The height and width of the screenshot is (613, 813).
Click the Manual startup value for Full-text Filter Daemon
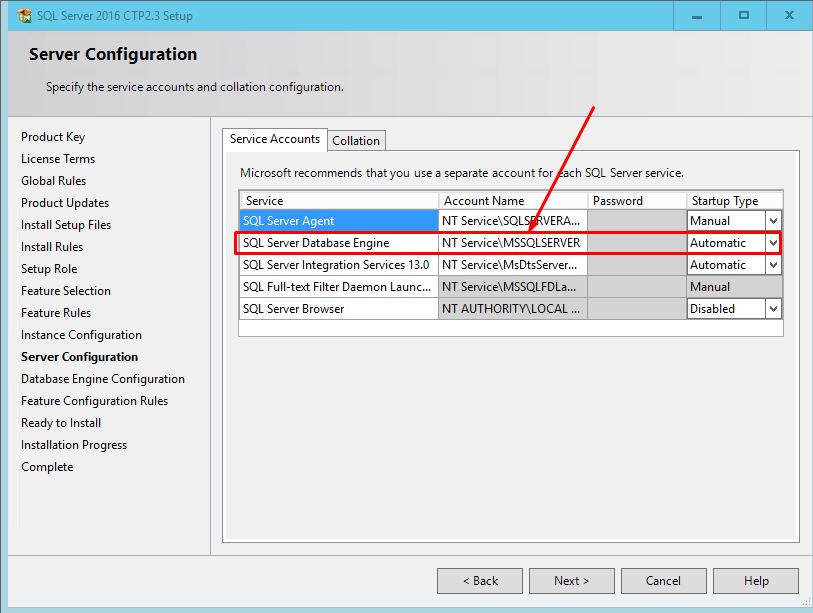tap(735, 287)
